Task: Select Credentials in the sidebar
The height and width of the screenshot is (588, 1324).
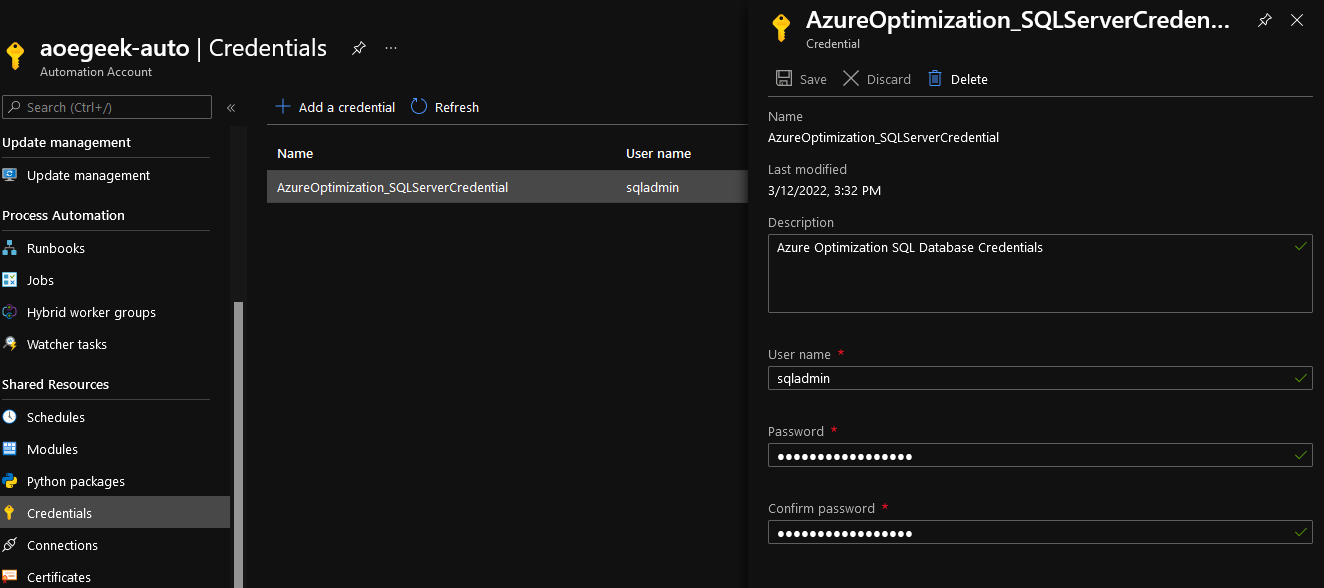Action: (115, 513)
